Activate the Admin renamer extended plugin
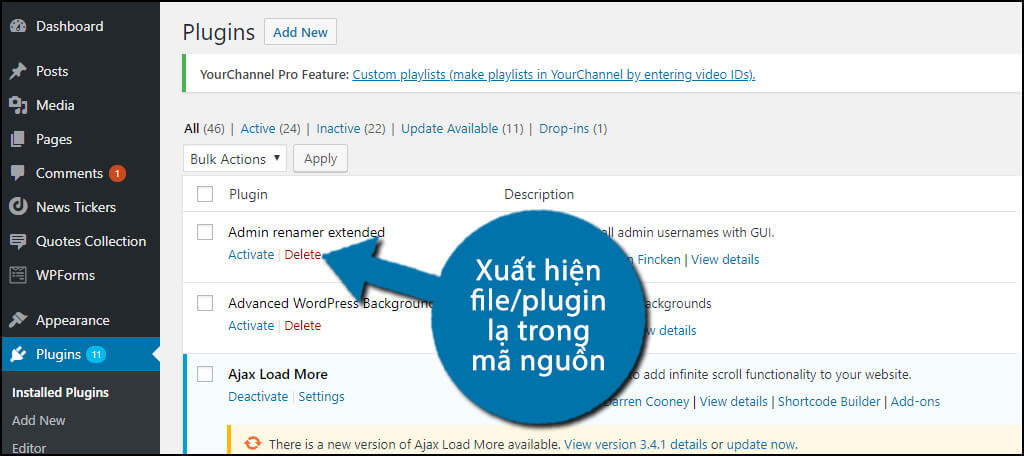1024x456 pixels. point(251,255)
